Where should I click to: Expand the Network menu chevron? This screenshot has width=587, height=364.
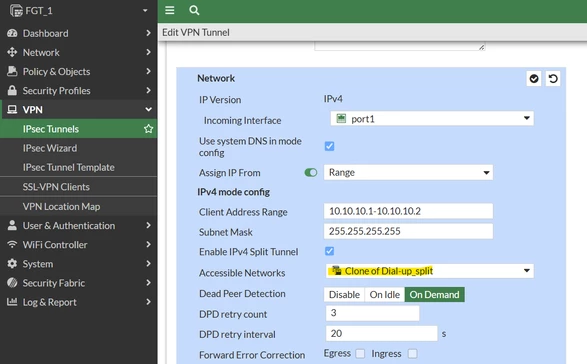point(149,52)
